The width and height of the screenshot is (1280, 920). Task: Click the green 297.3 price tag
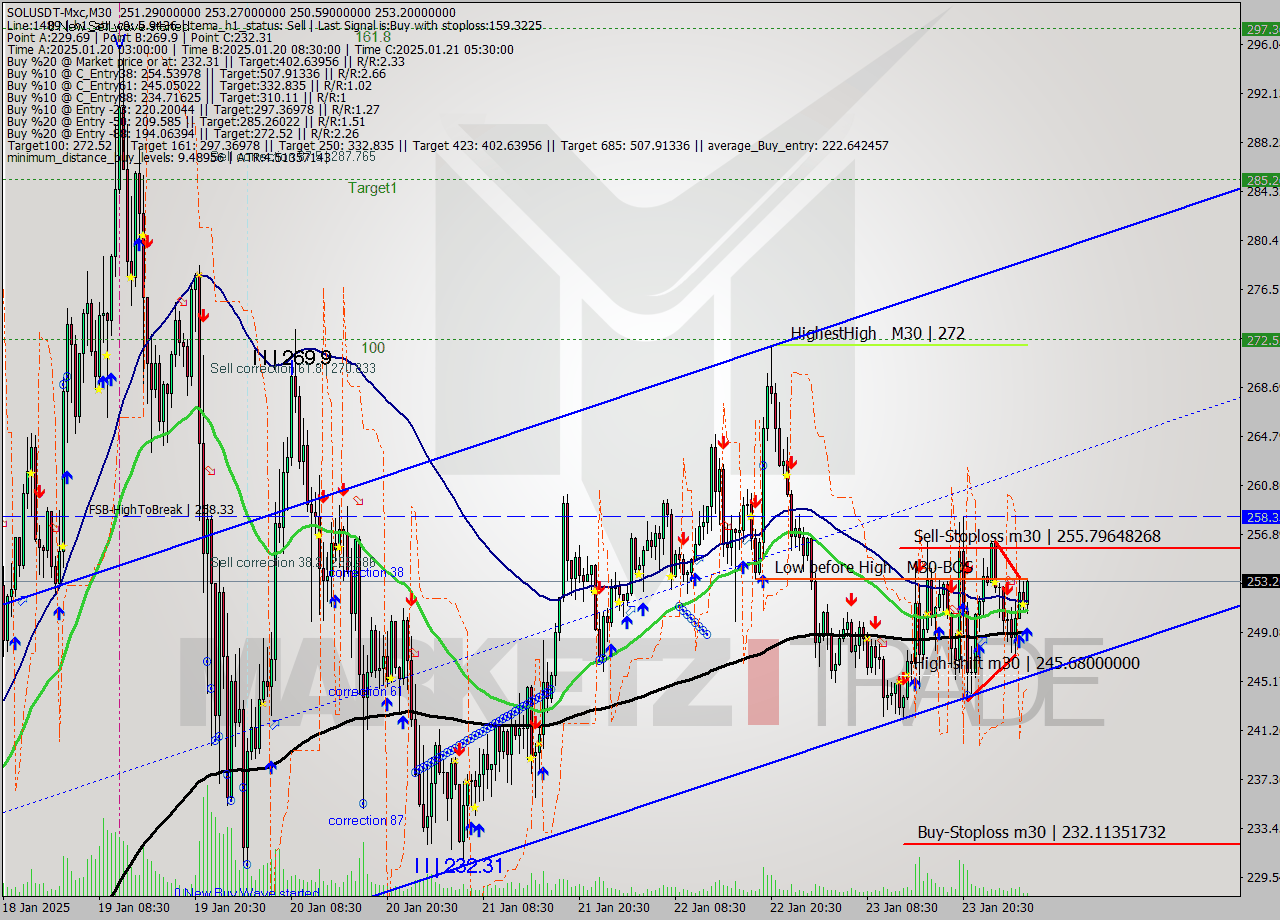(1260, 29)
